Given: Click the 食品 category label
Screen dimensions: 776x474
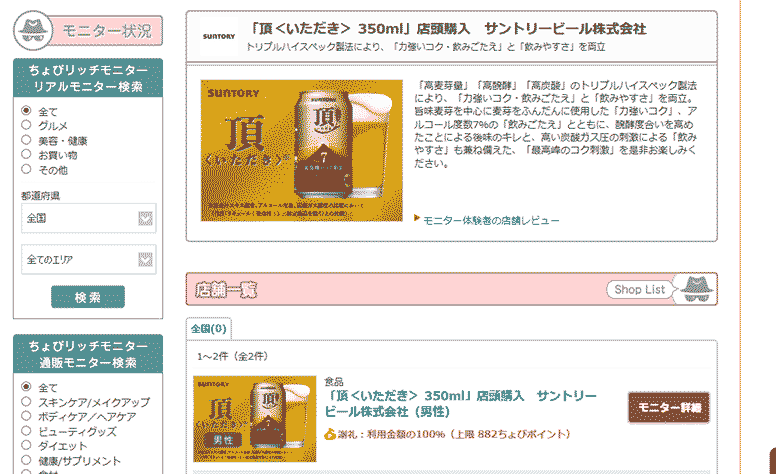Looking at the screenshot, I should (x=334, y=381).
